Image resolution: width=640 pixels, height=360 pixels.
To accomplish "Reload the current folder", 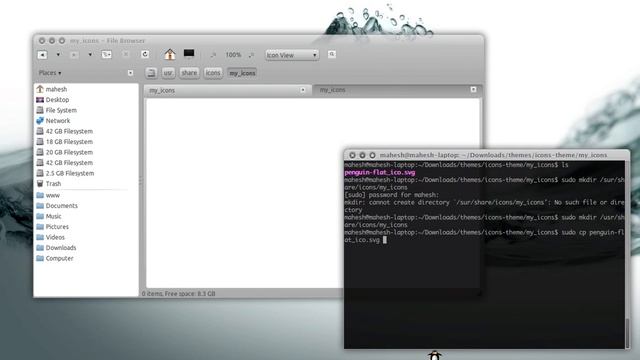I will coord(145,54).
